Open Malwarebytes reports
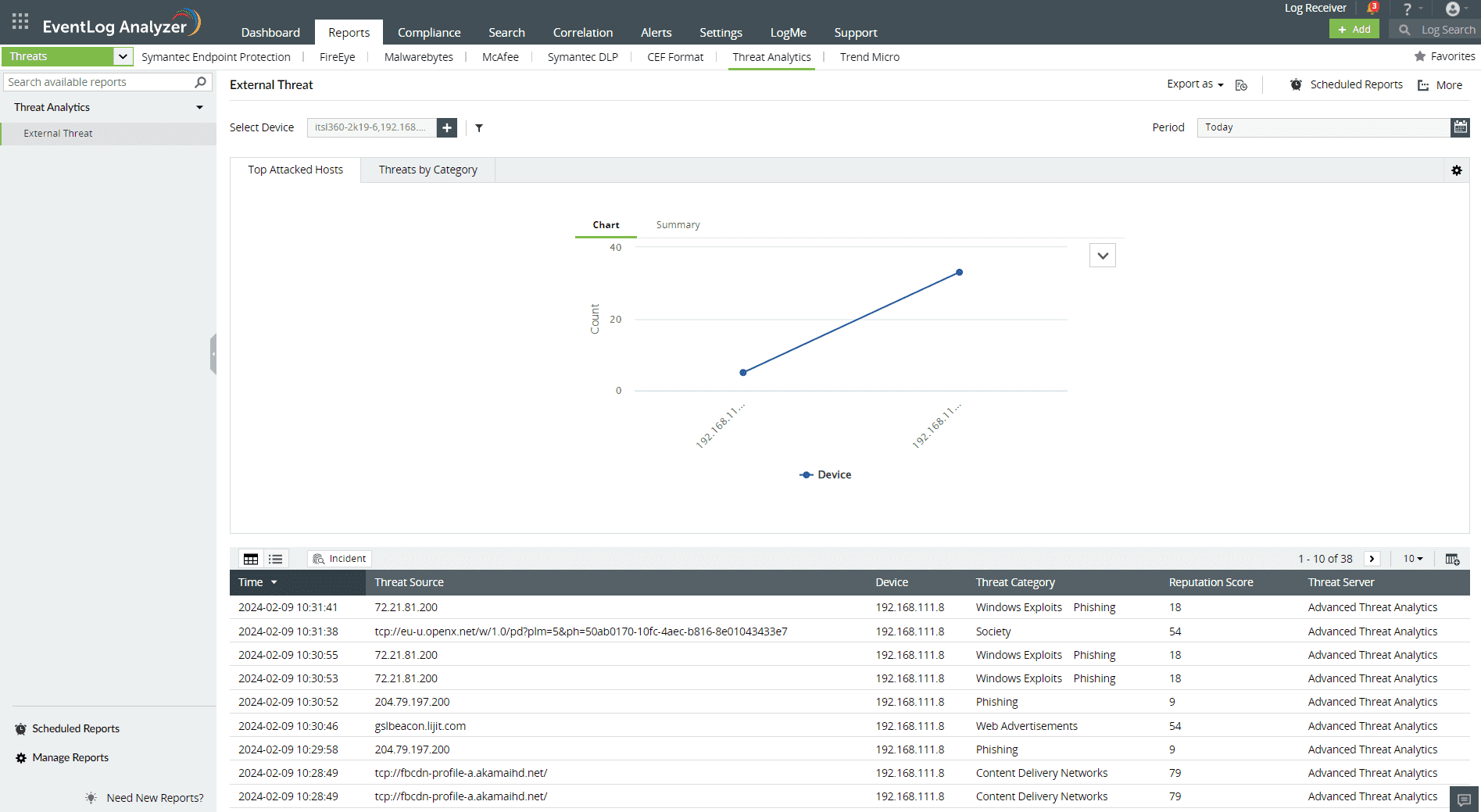 [x=419, y=57]
